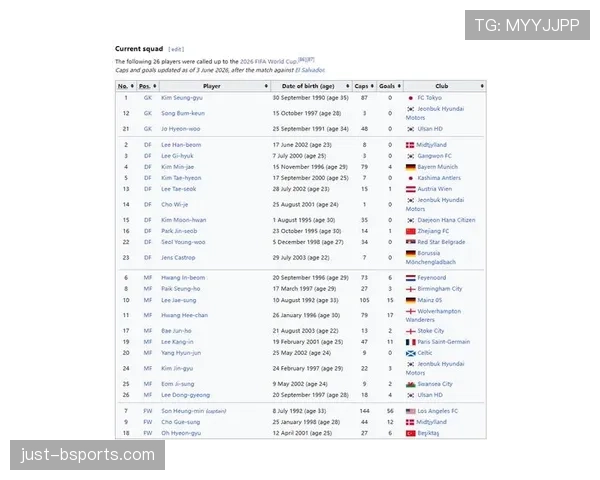
Task: Open FW position link in Son Heung-min row
Action: click(148, 411)
